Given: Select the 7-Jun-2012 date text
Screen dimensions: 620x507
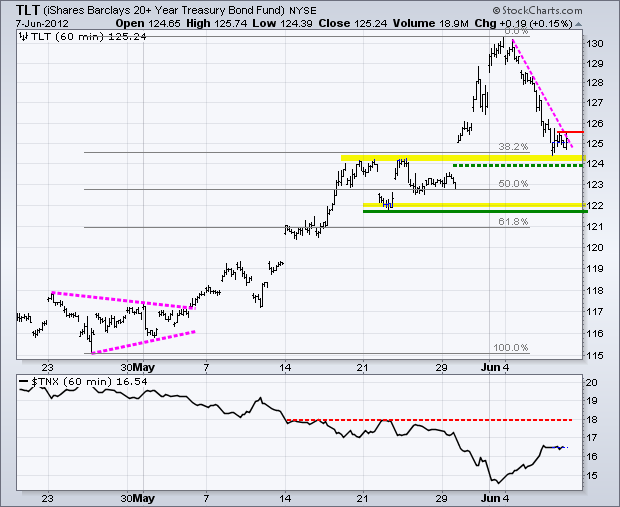Looking at the screenshot, I should coord(42,24).
